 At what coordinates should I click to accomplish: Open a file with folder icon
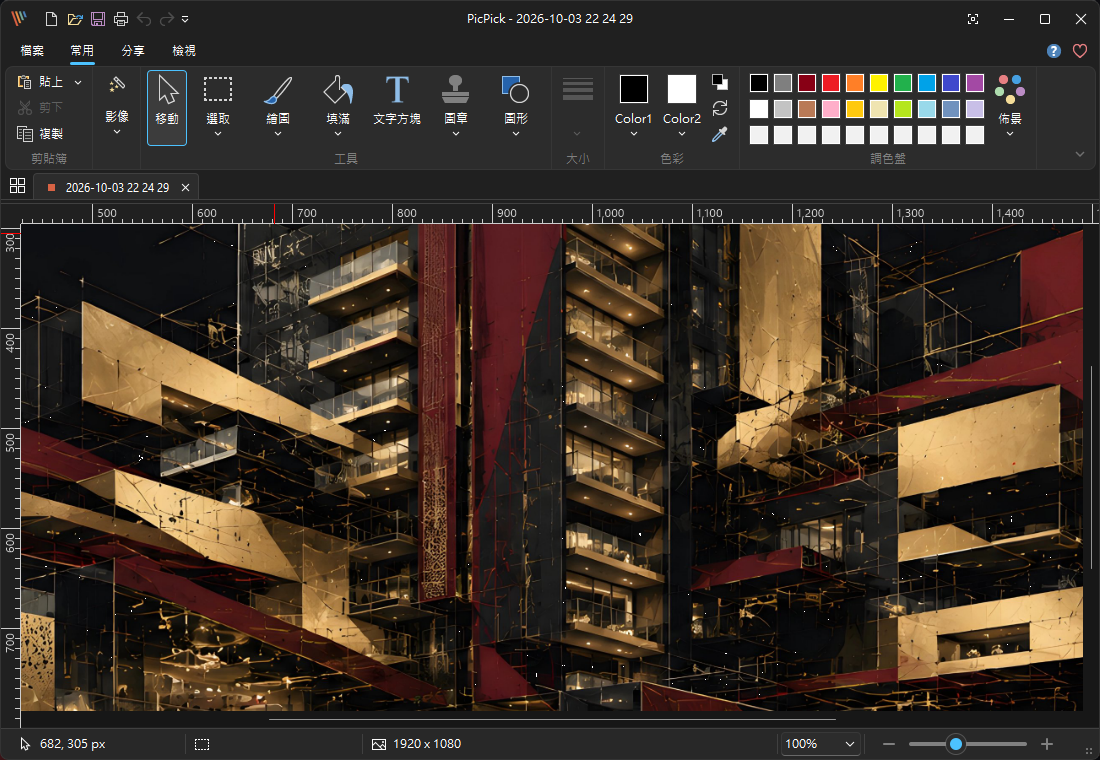74,19
